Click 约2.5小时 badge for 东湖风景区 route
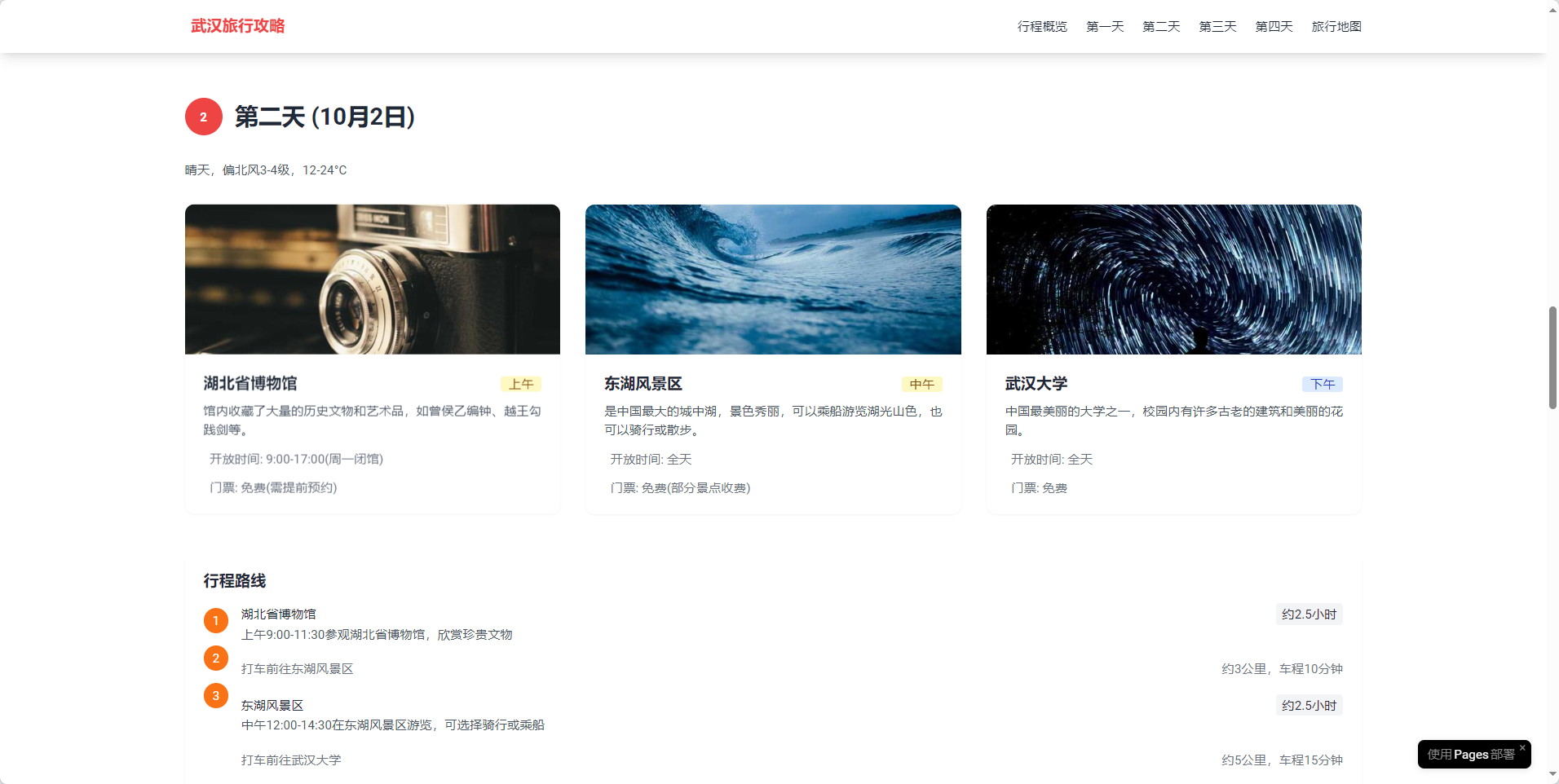The image size is (1559, 784). point(1309,706)
